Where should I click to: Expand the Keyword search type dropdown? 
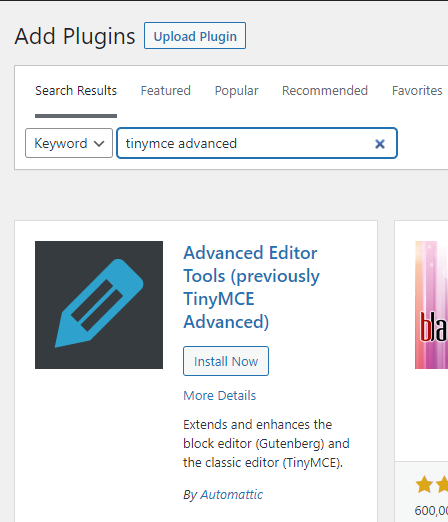point(69,143)
